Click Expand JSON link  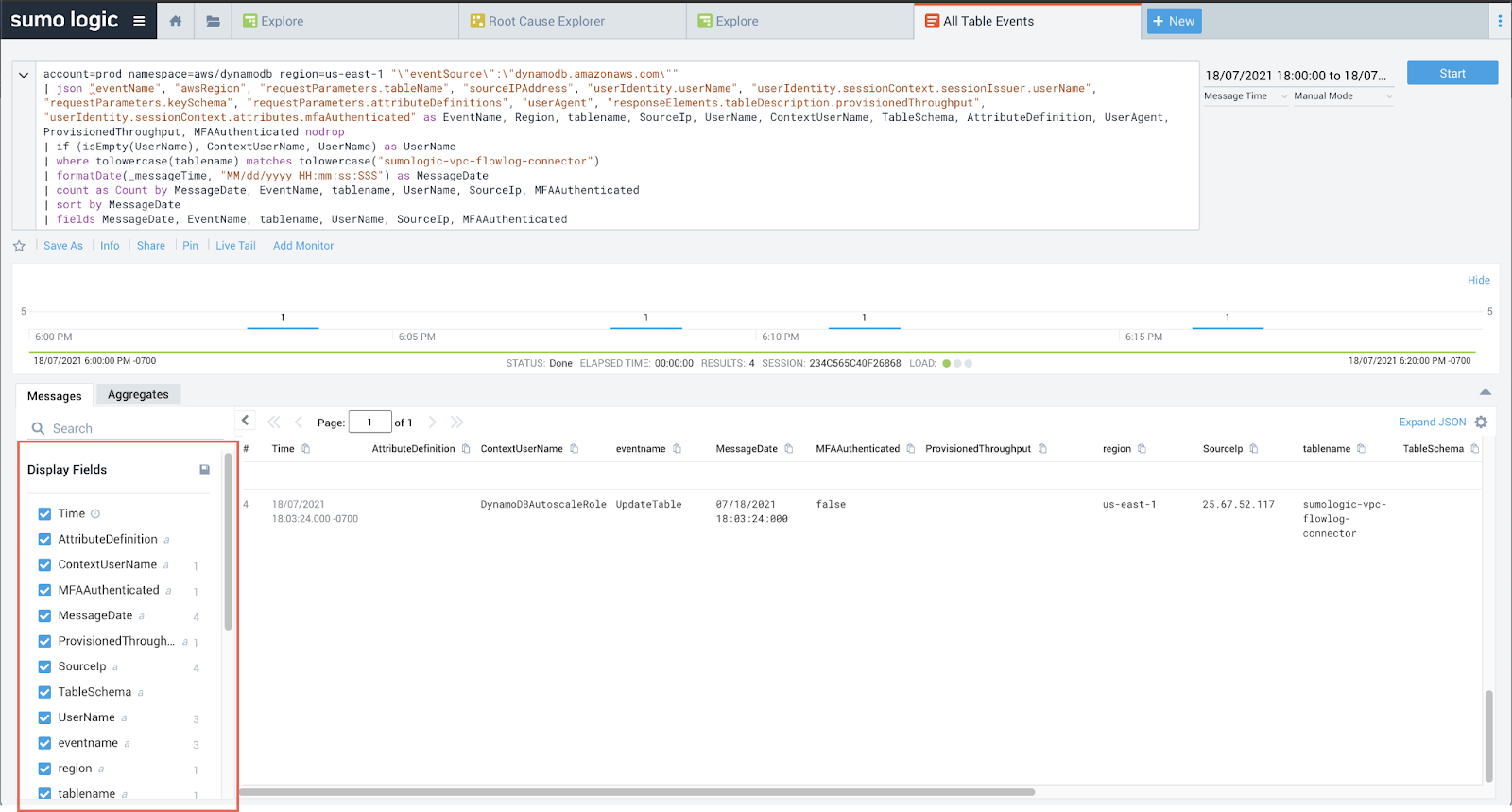1433,423
